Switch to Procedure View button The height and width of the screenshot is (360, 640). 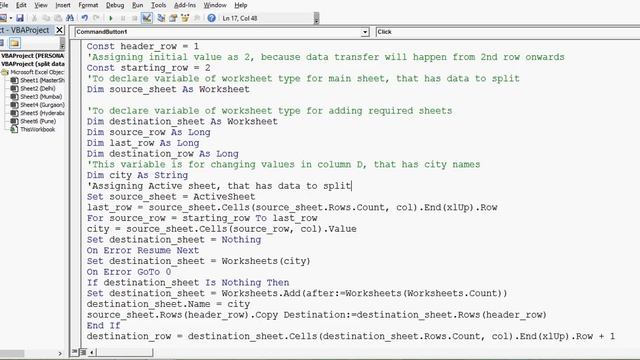[x=75, y=351]
